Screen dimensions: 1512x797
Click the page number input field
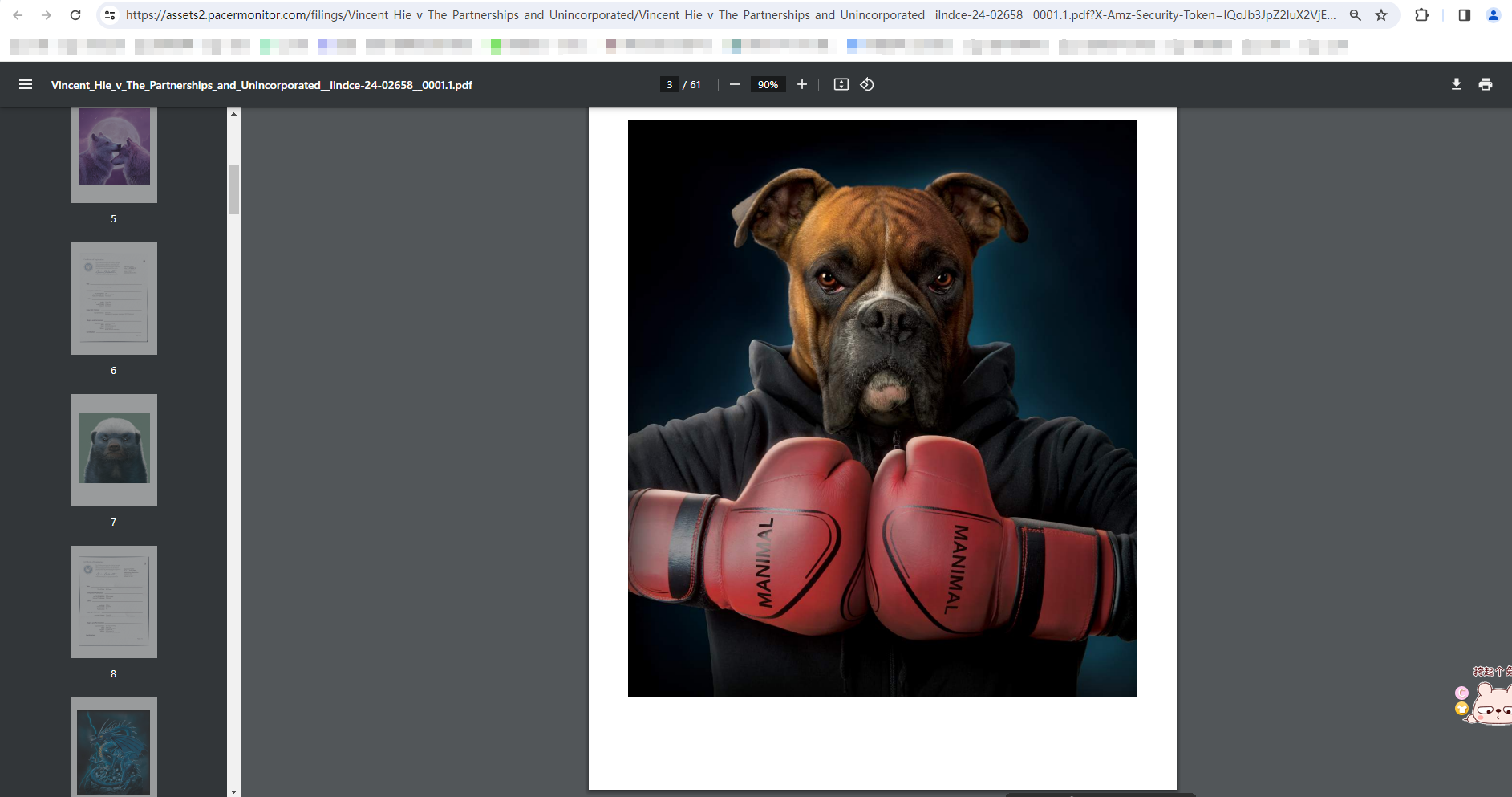(x=670, y=84)
